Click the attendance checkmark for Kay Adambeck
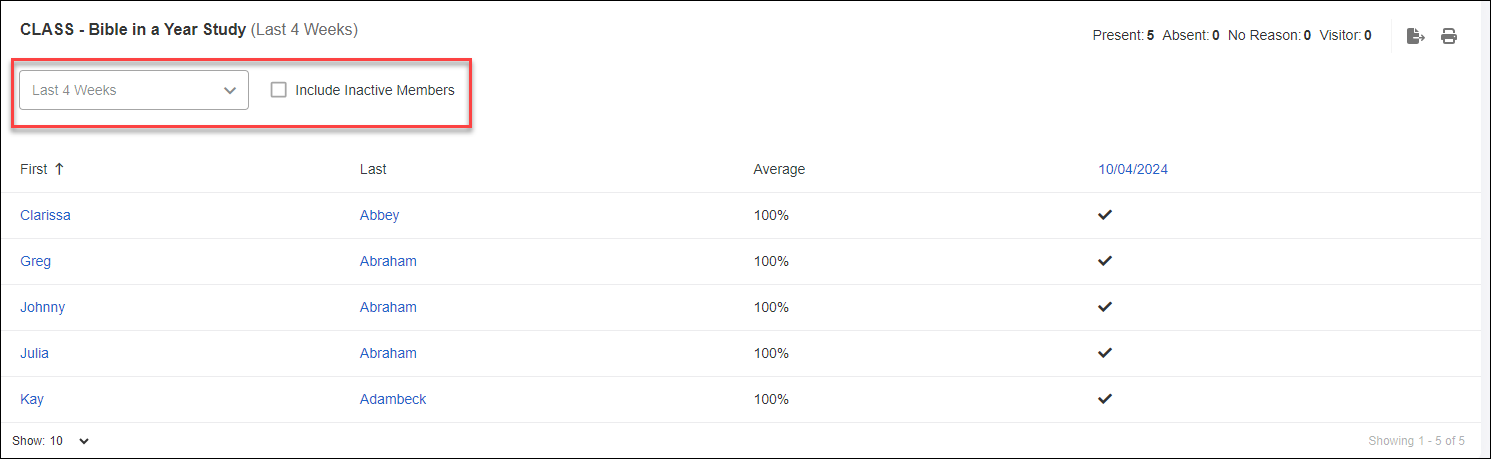Image resolution: width=1491 pixels, height=459 pixels. click(x=1105, y=399)
